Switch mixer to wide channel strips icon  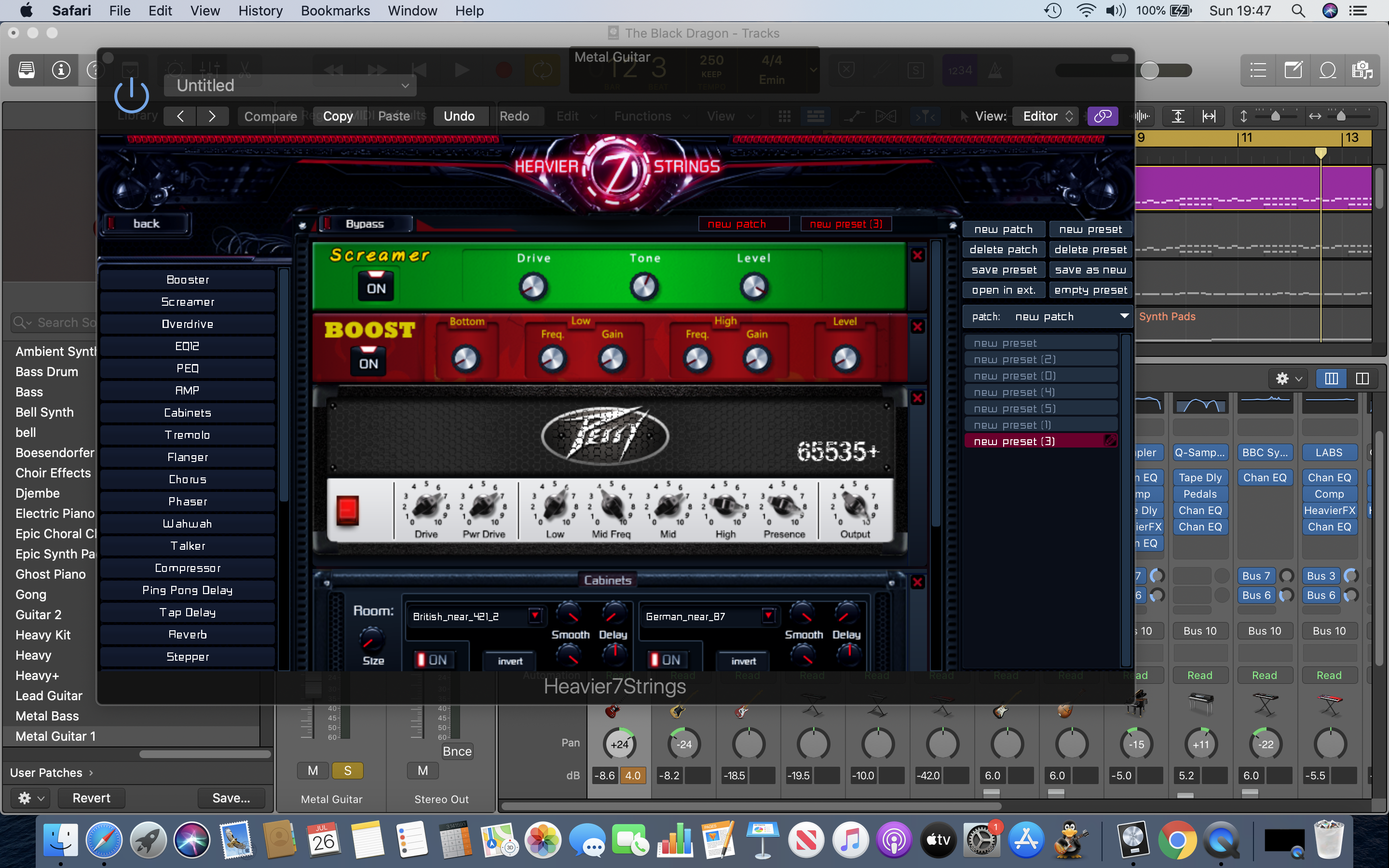pos(1362,379)
